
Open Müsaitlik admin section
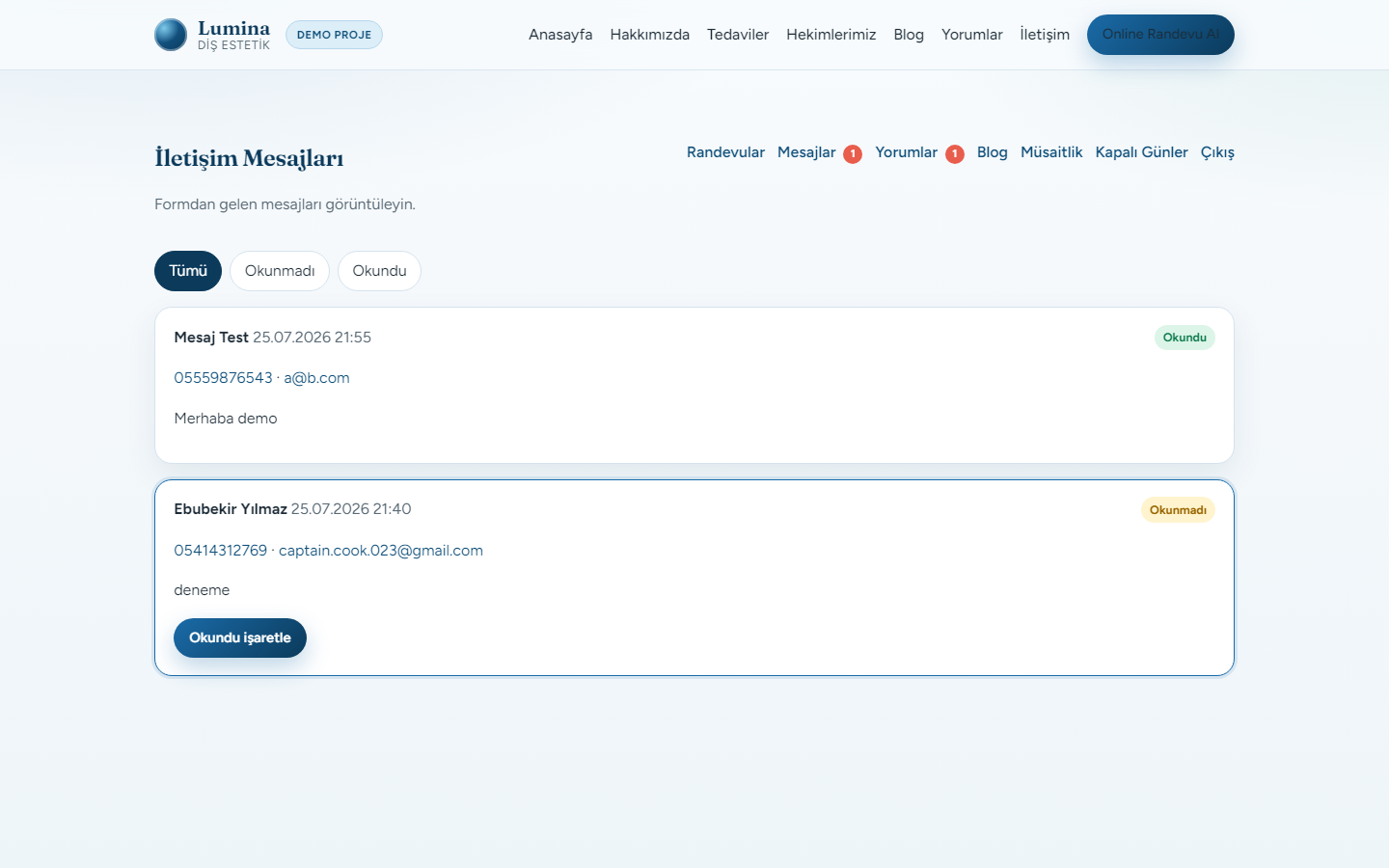[x=1051, y=152]
